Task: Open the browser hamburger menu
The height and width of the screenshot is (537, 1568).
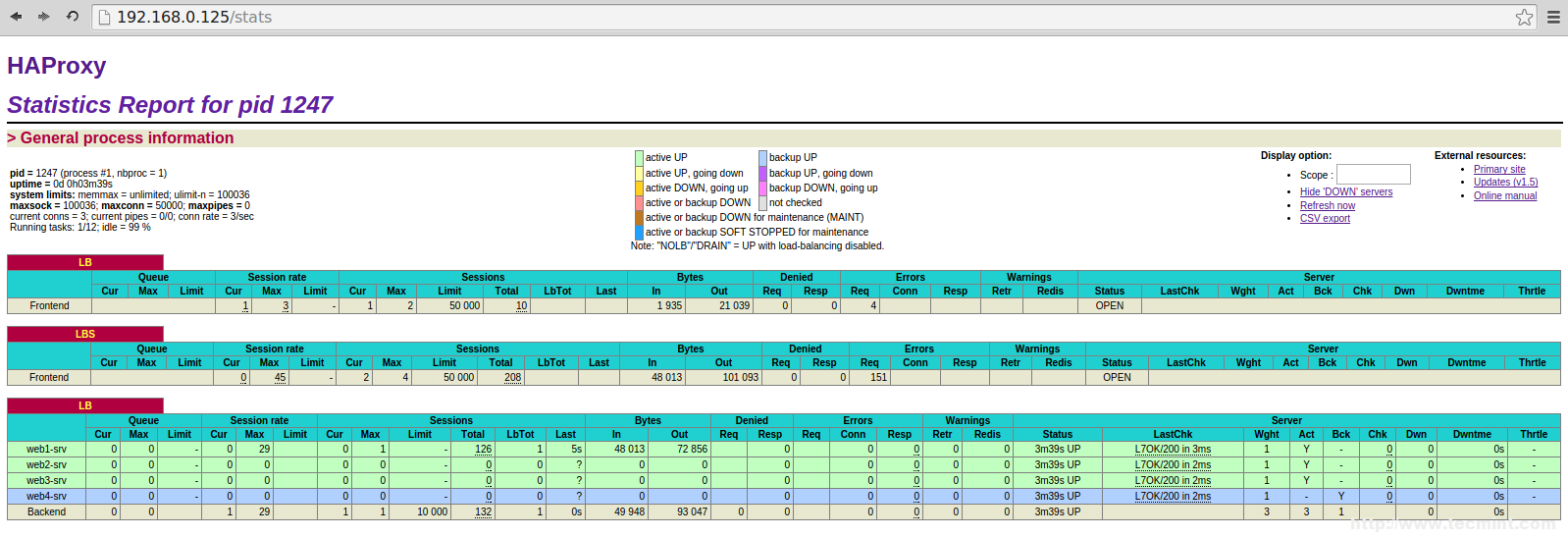Action: [x=1553, y=17]
